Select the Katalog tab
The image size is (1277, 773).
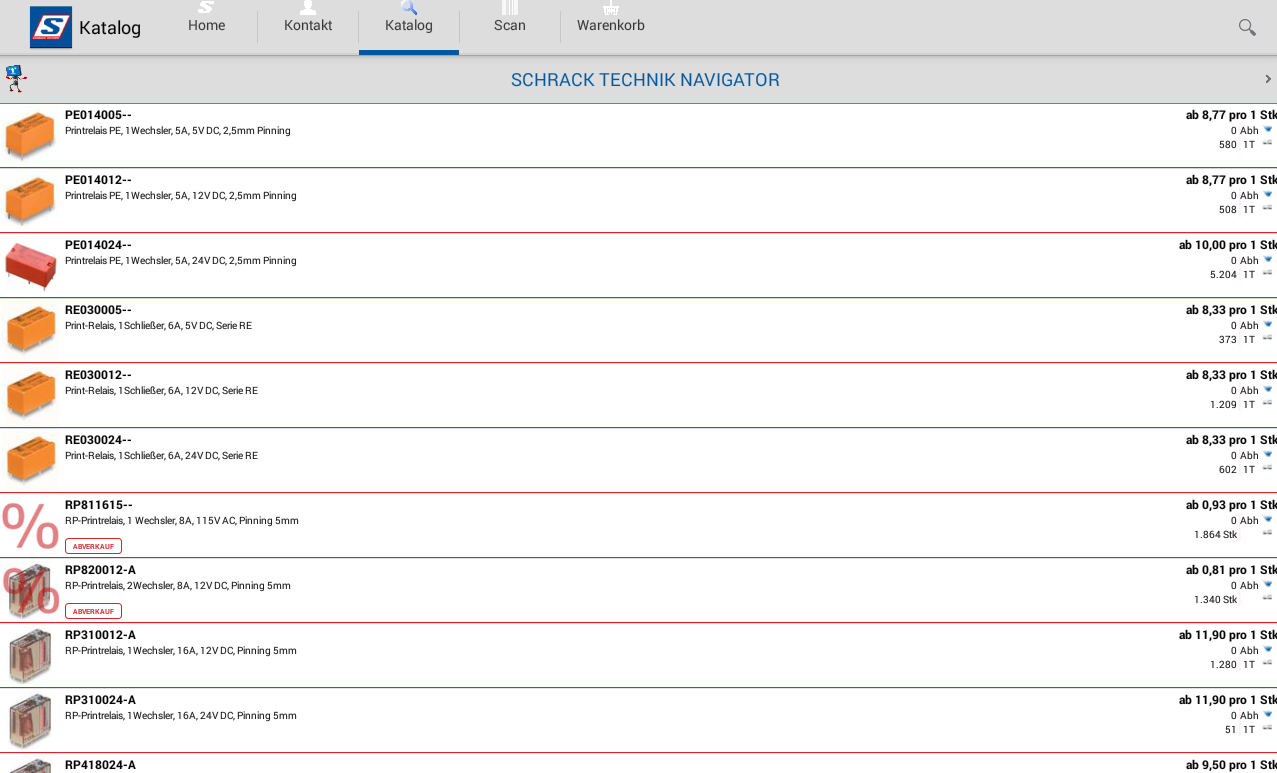pyautogui.click(x=409, y=27)
